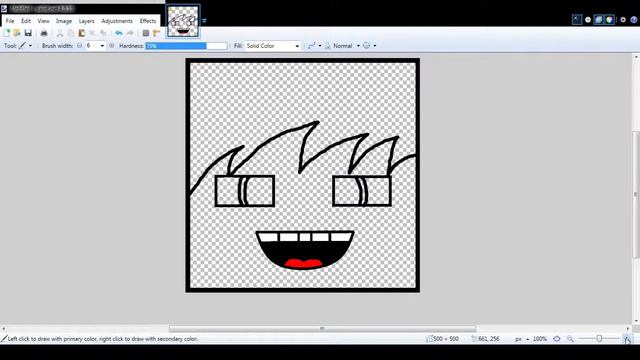
Task: Click the Deselect icon
Action: [x=103, y=33]
